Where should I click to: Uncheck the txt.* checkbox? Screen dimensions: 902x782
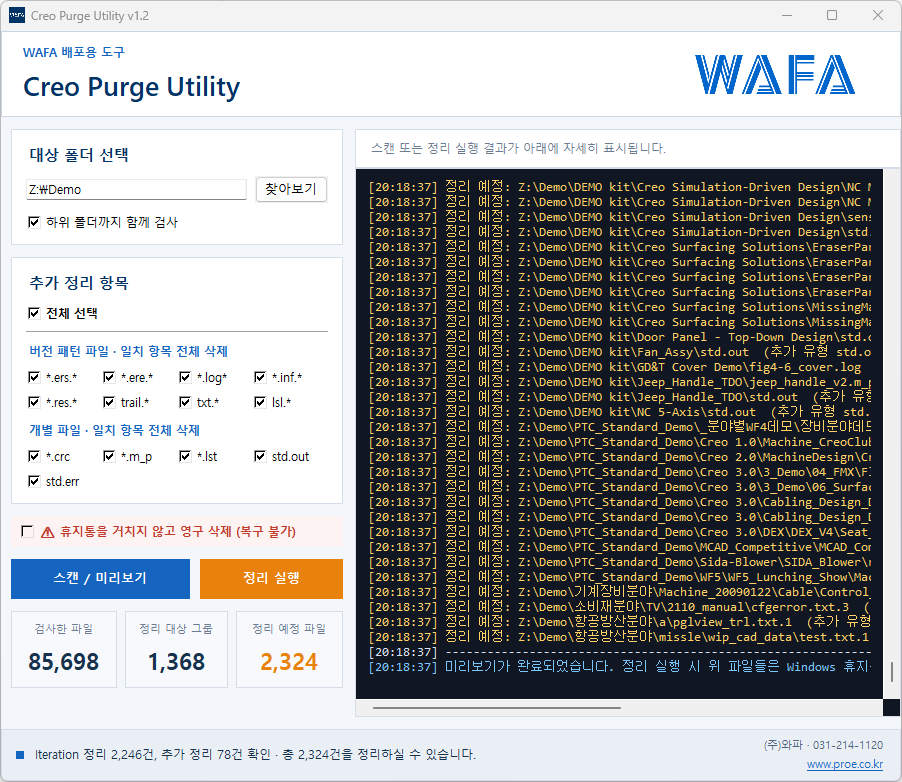[185, 402]
